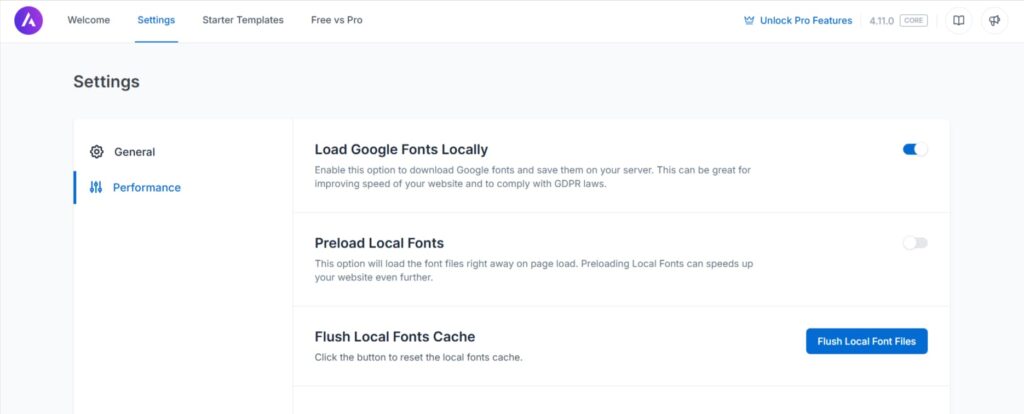Open the Starter Templates tab
Viewport: 1024px width, 414px height.
pos(243,20)
